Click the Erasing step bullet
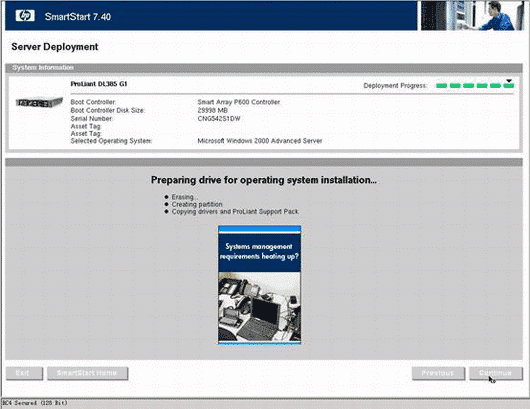530x409 pixels. pyautogui.click(x=166, y=197)
